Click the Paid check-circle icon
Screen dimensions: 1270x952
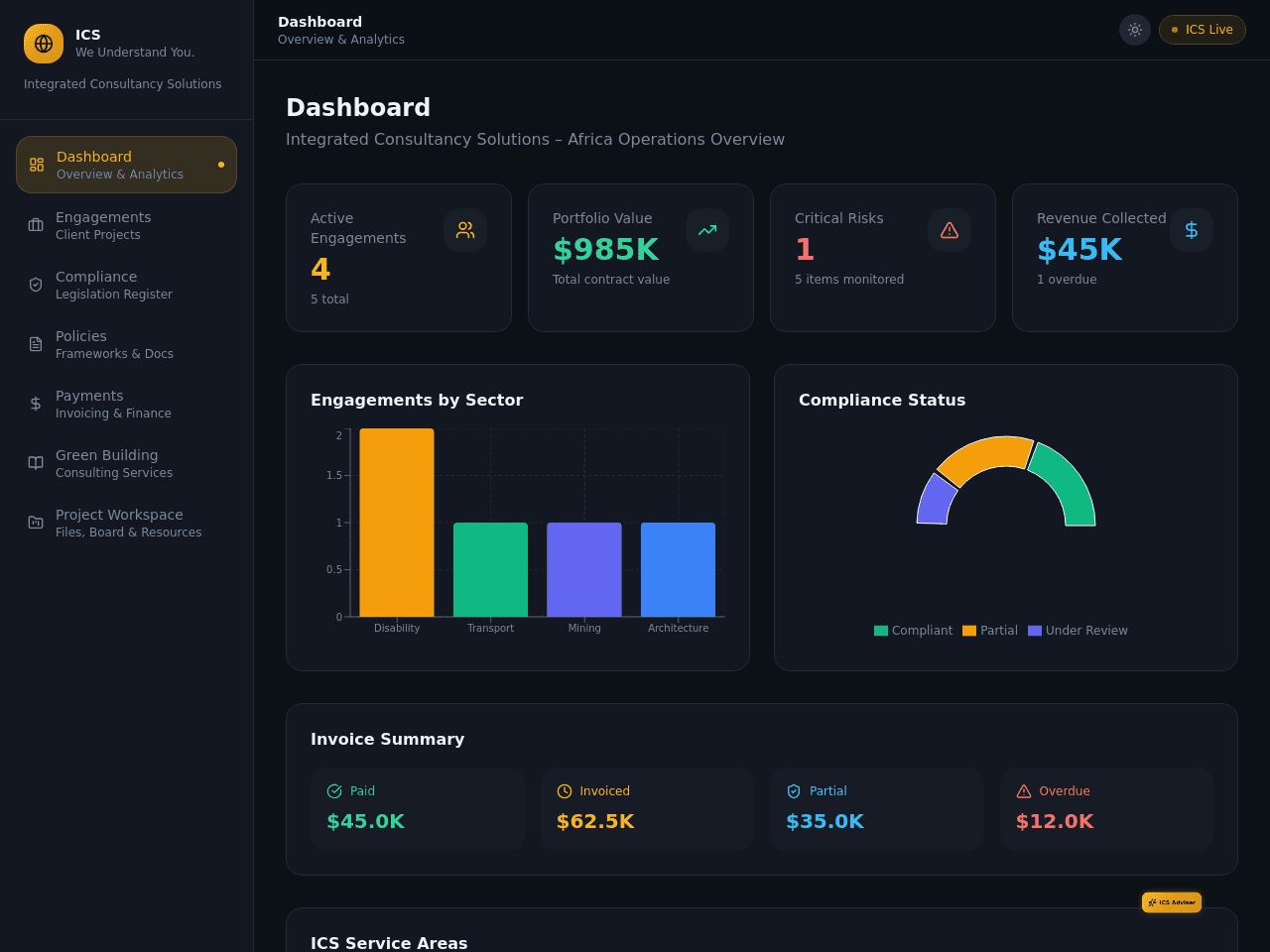pyautogui.click(x=334, y=791)
